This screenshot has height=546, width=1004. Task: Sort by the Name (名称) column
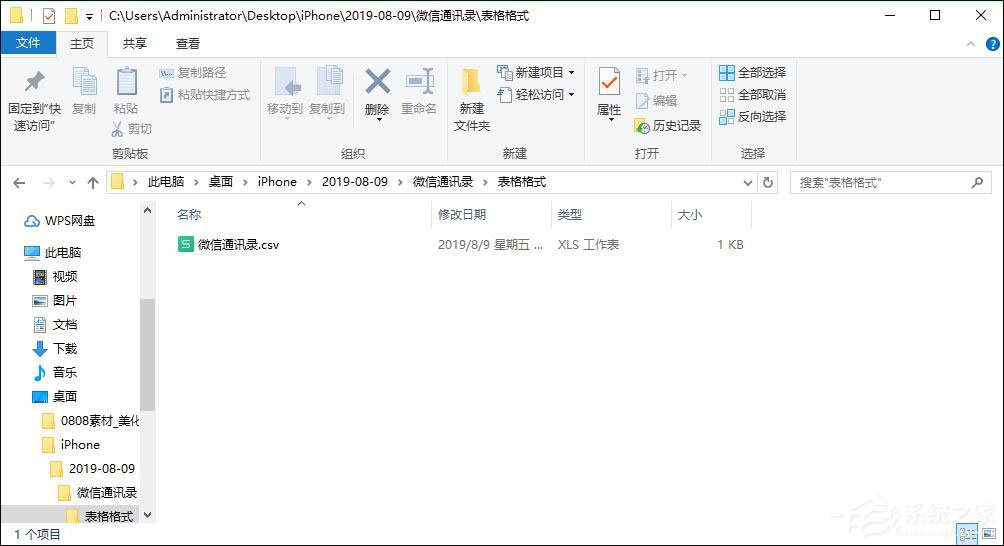pyautogui.click(x=190, y=215)
